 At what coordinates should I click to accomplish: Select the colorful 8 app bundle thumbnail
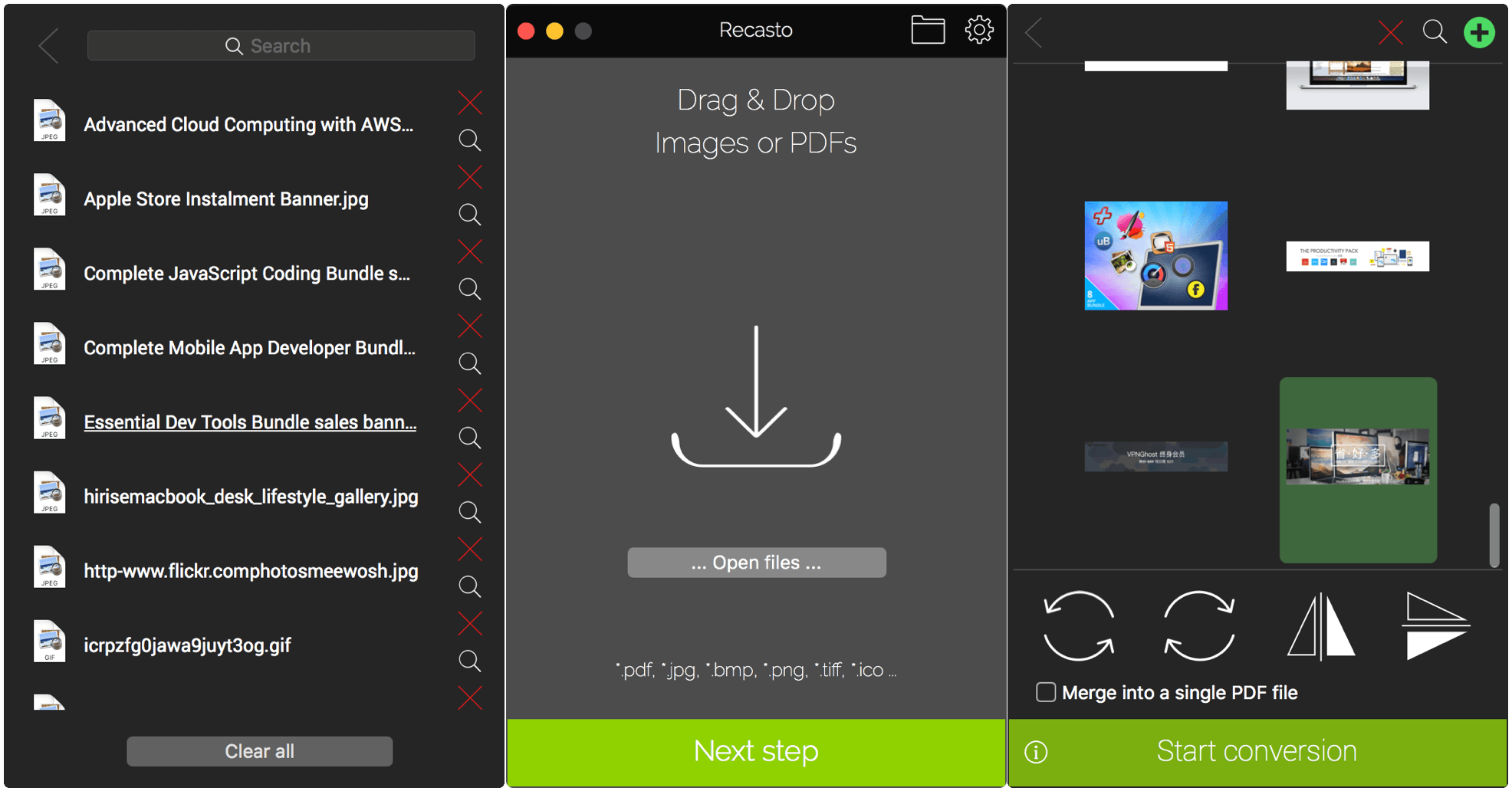pyautogui.click(x=1155, y=256)
